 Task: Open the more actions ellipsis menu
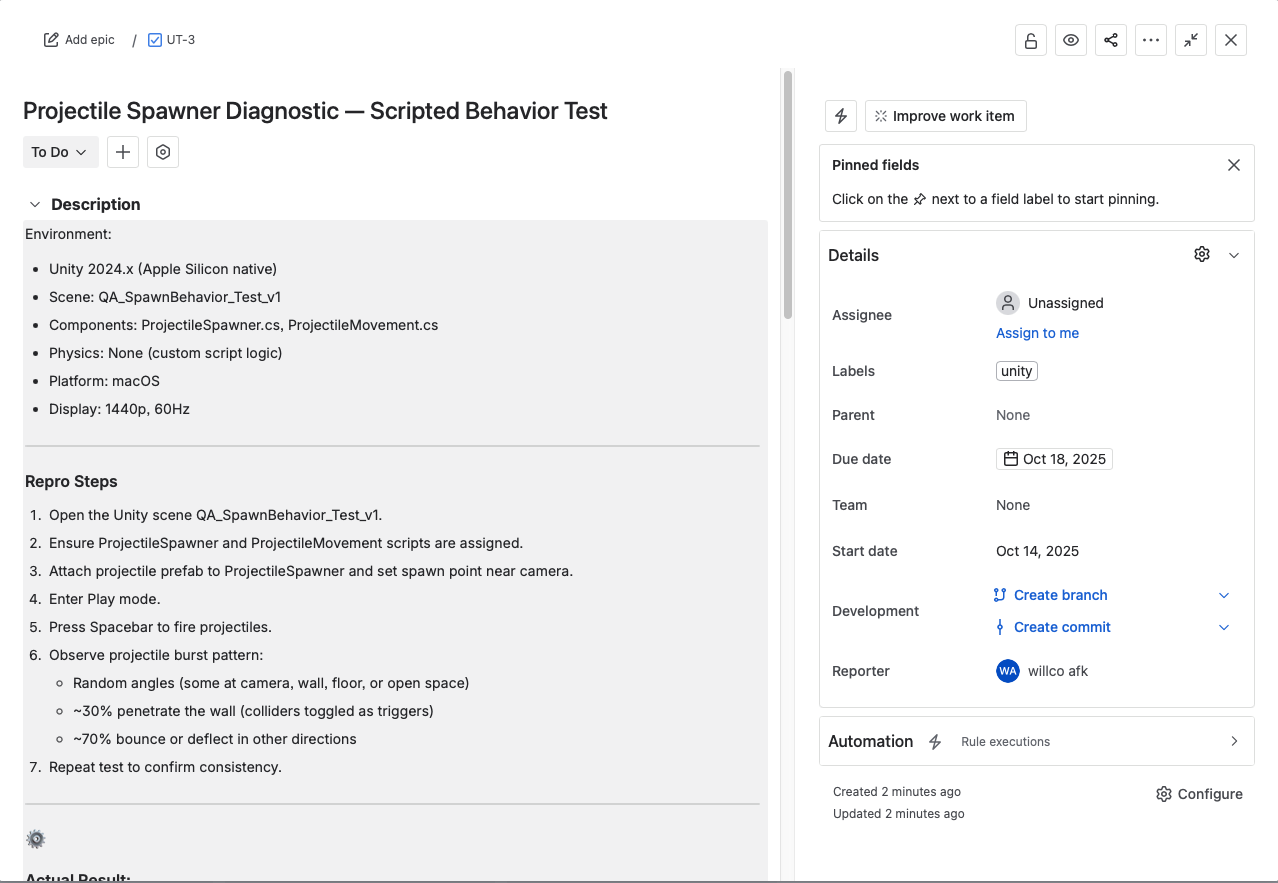1150,40
